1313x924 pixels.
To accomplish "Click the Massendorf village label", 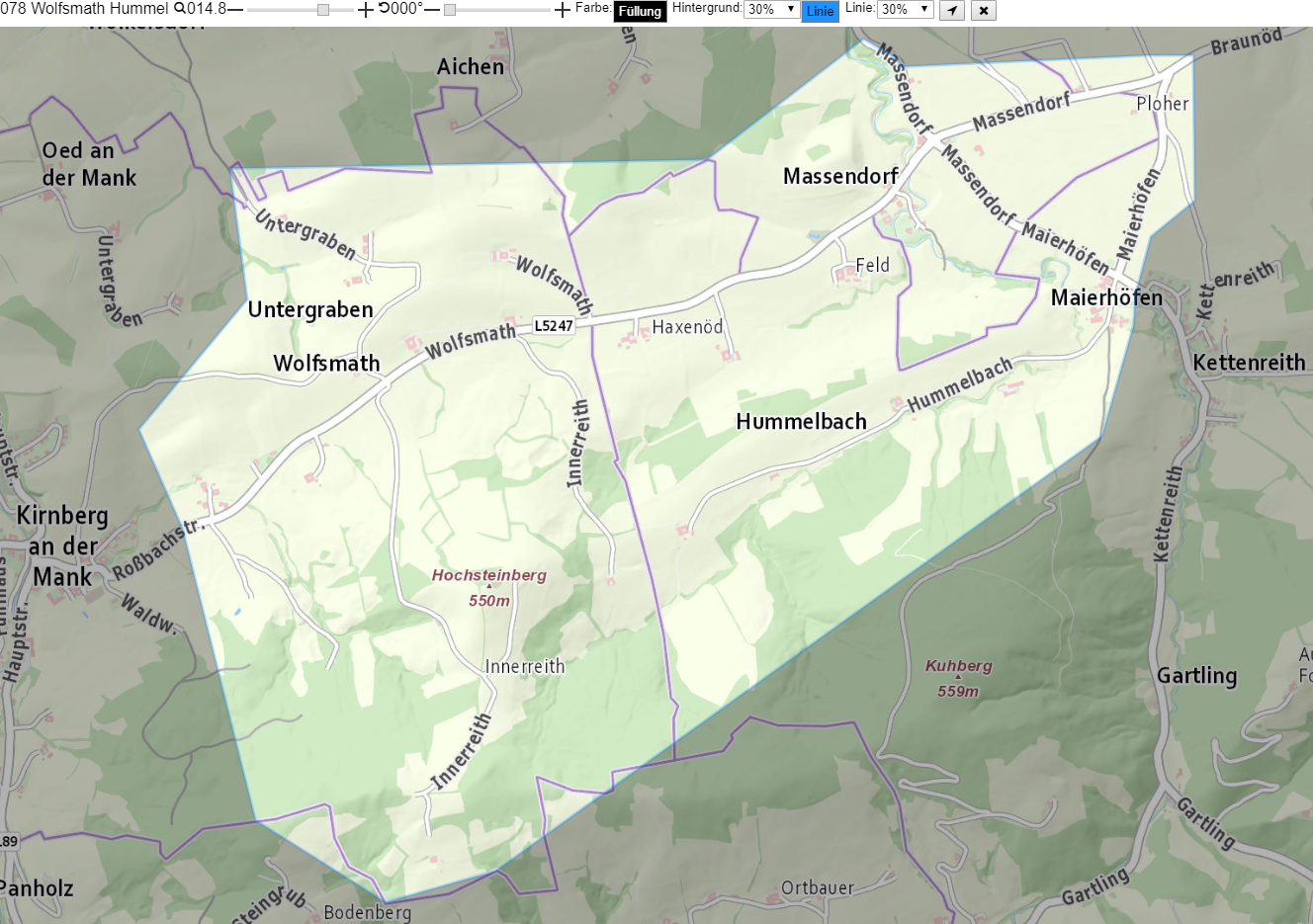I will 840,176.
